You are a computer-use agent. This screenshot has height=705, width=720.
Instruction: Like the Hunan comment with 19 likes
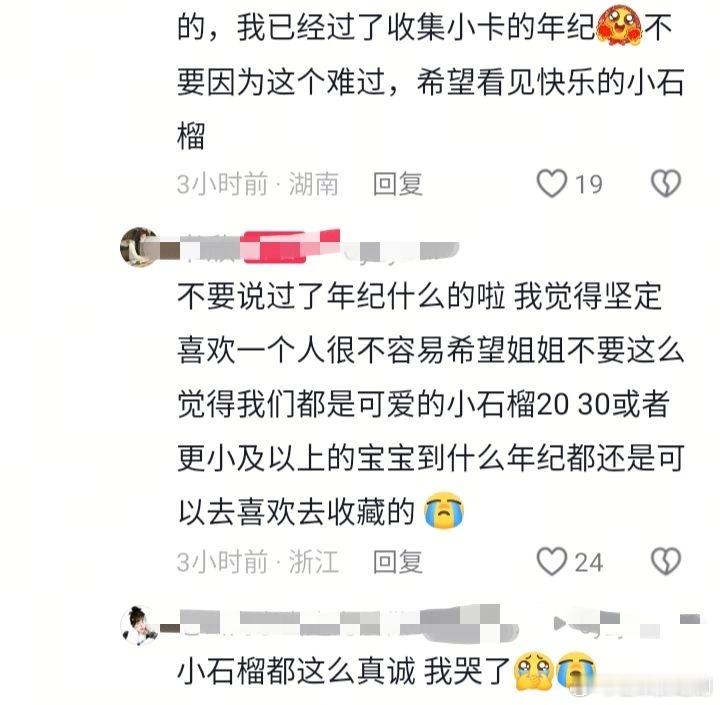pyautogui.click(x=551, y=184)
